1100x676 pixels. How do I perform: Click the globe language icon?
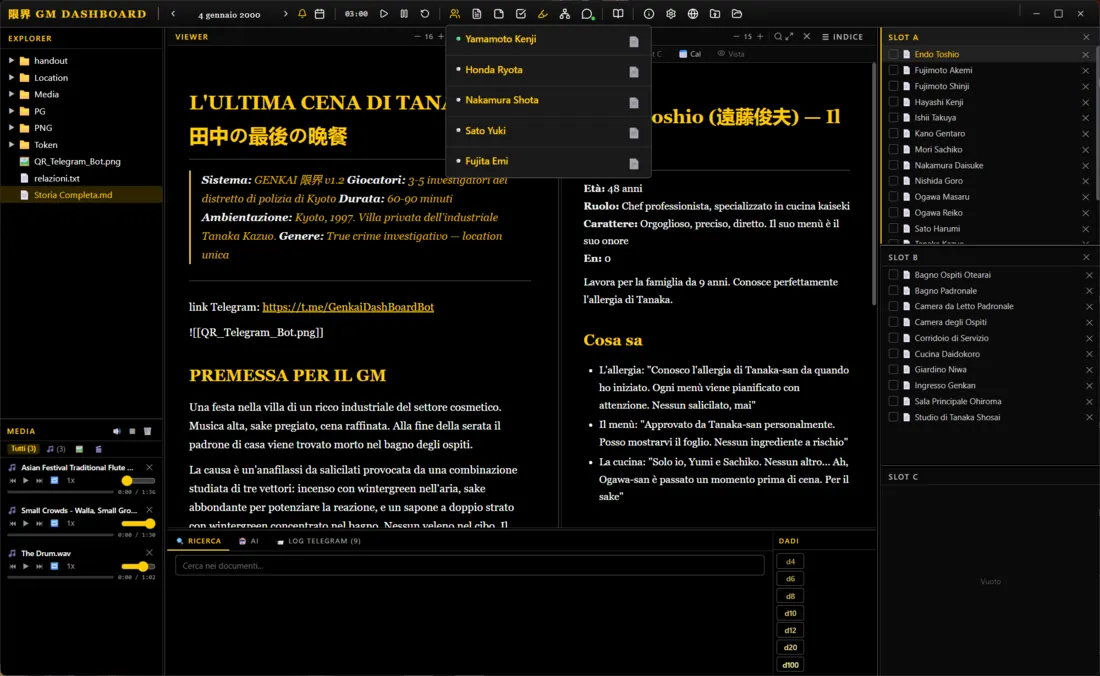[x=693, y=14]
